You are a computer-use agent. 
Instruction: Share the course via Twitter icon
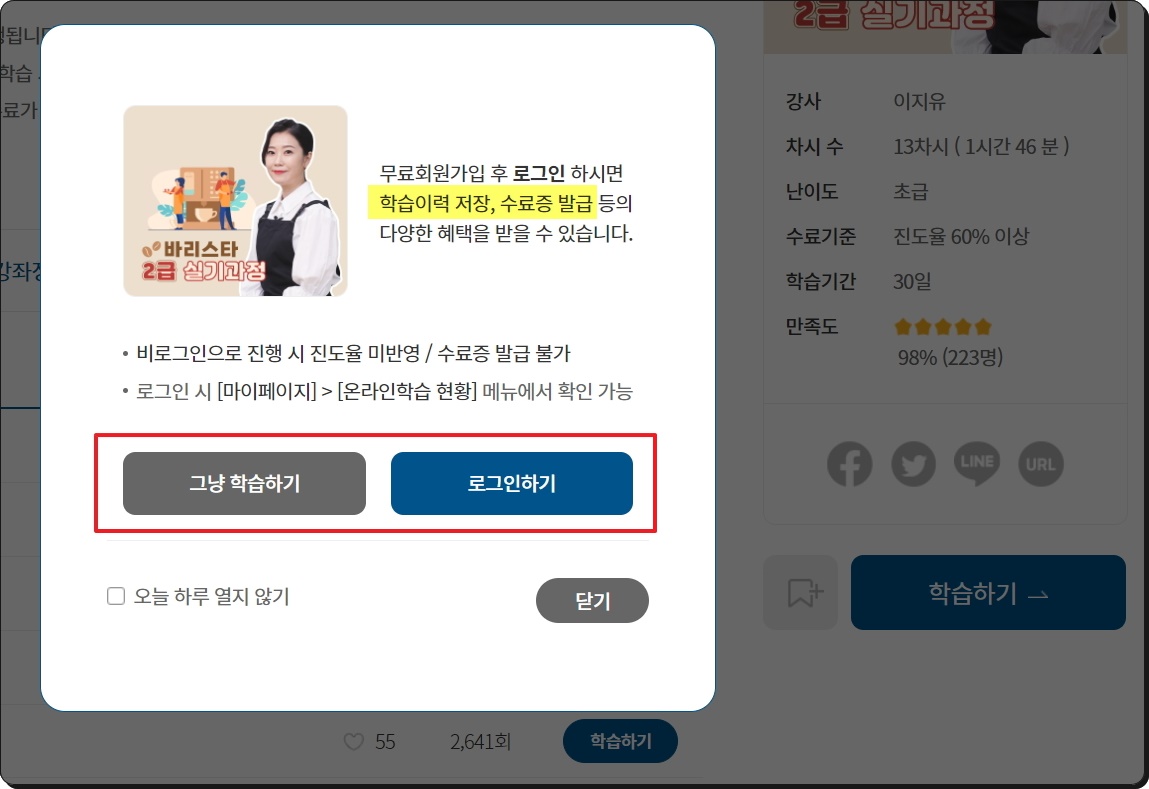point(913,464)
